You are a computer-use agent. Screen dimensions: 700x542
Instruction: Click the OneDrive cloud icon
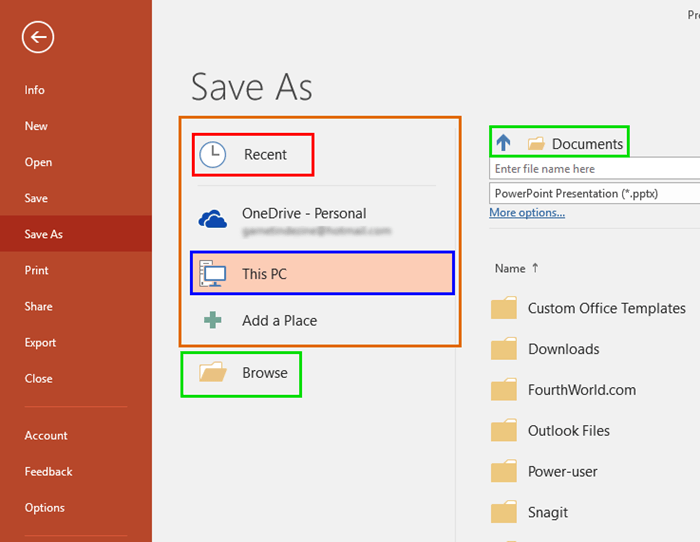tap(213, 219)
